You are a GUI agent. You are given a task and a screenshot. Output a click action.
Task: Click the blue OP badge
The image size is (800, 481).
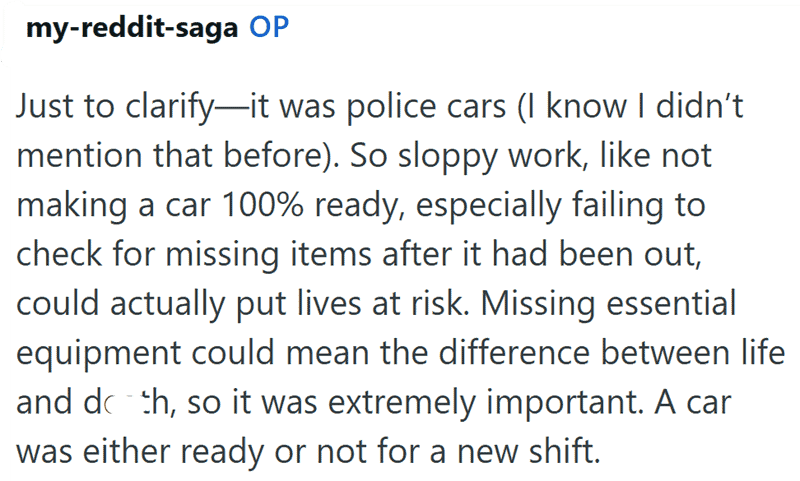269,27
